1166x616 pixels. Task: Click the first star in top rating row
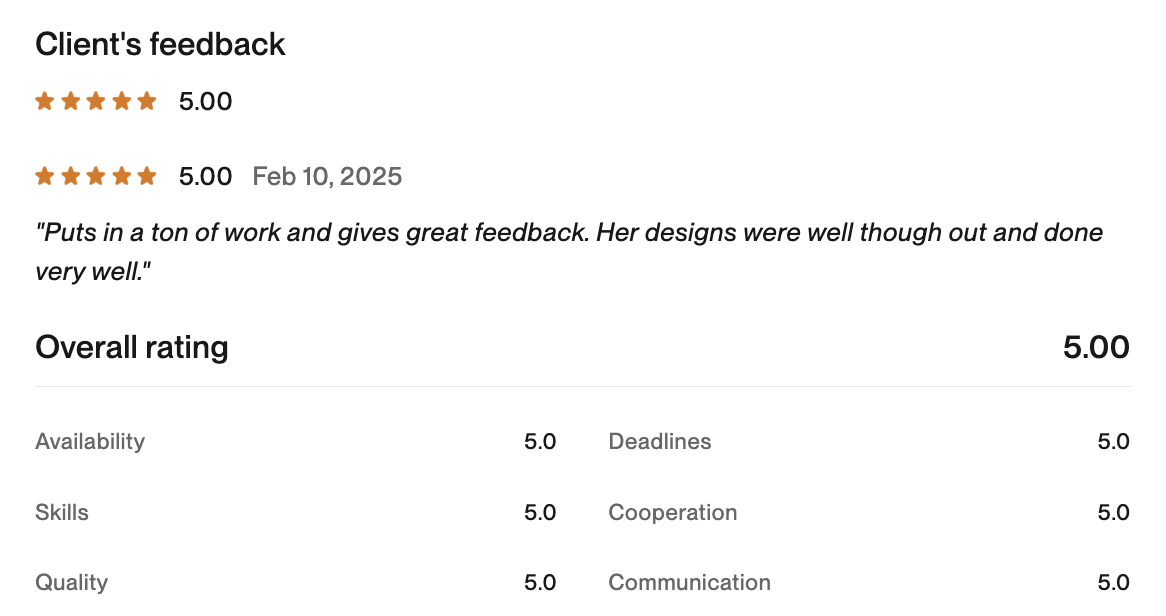(45, 101)
